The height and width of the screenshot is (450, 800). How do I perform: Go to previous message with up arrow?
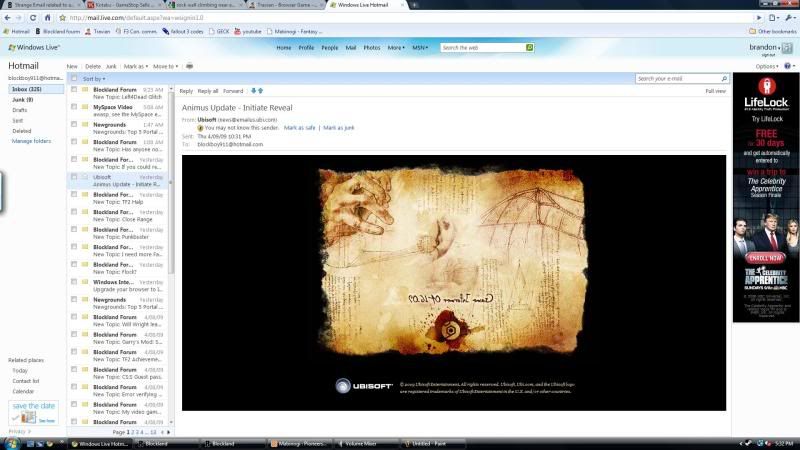[261, 91]
